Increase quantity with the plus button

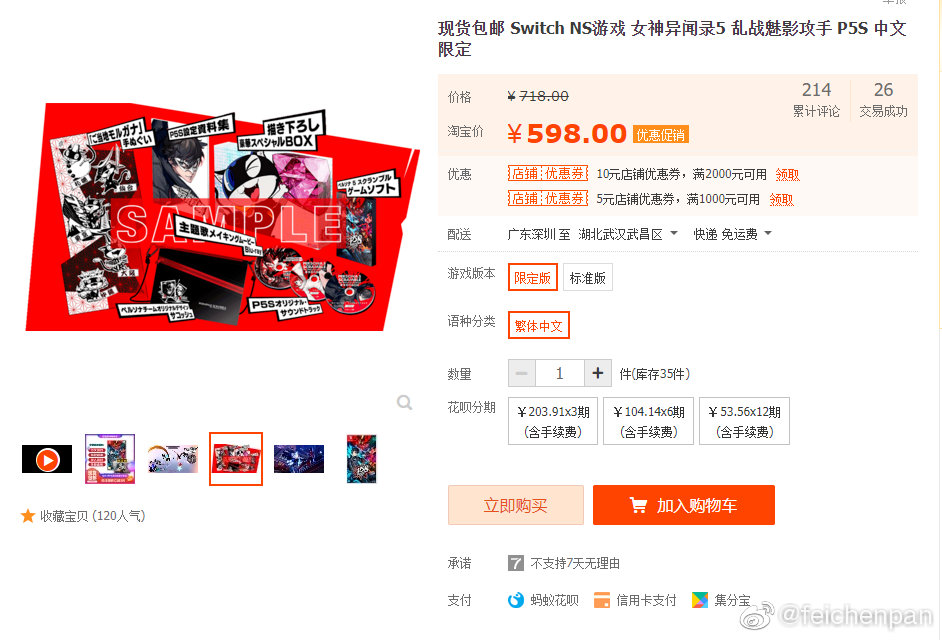click(598, 373)
